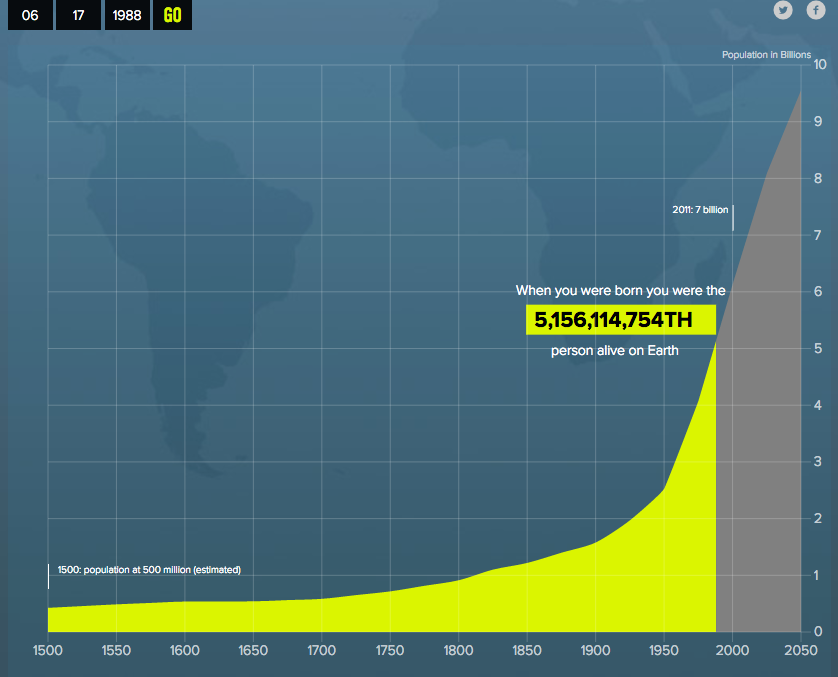Image resolution: width=838 pixels, height=677 pixels.
Task: Click the 9 y-axis label
Action: tap(818, 121)
